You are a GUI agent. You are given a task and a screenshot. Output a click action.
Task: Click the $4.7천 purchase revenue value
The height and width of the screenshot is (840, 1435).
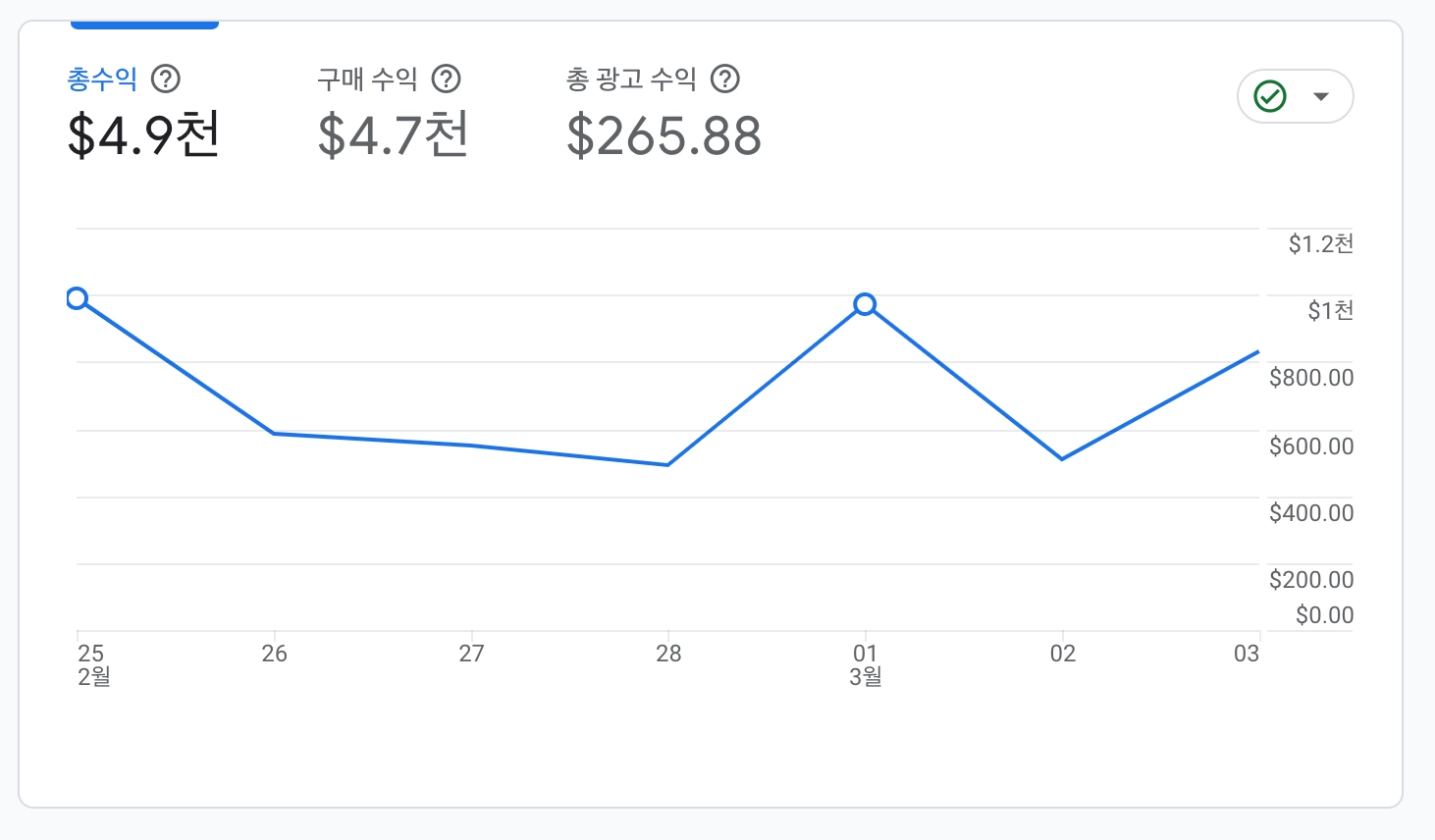click(x=394, y=135)
